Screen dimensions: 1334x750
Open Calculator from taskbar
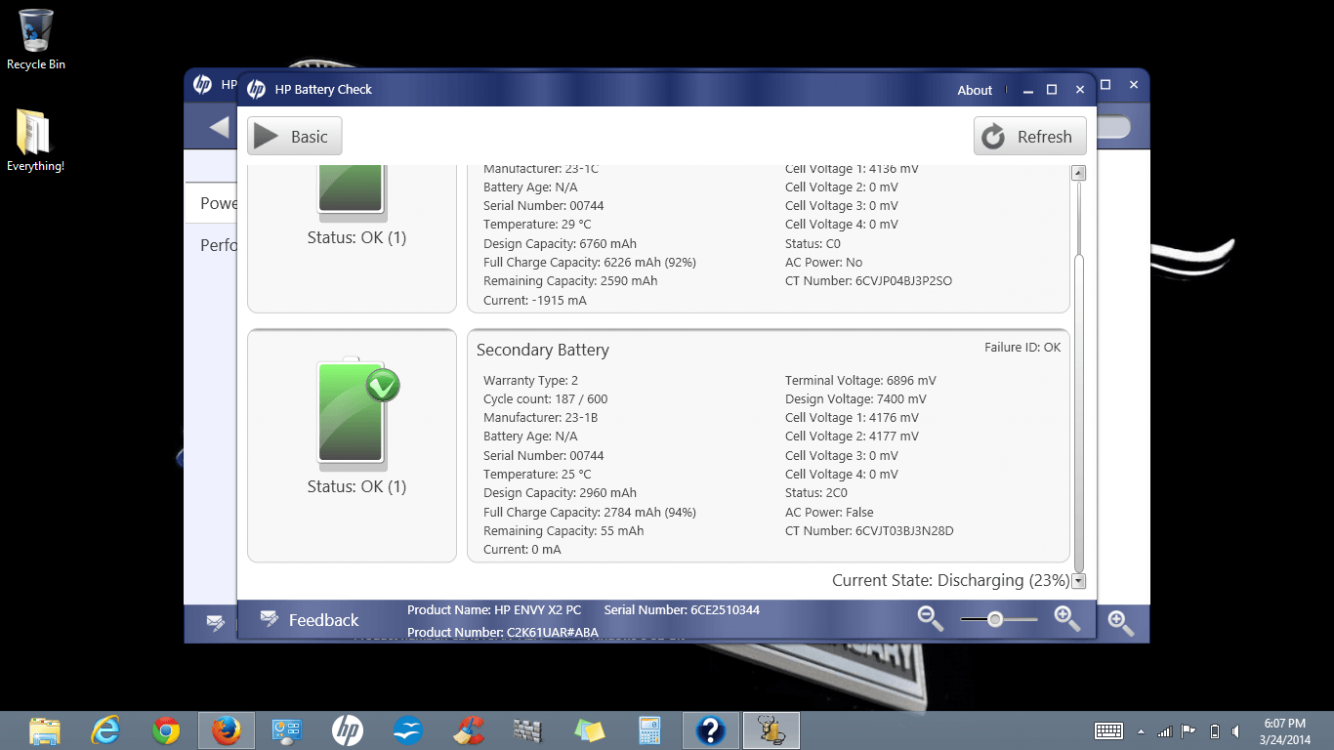pyautogui.click(x=650, y=731)
